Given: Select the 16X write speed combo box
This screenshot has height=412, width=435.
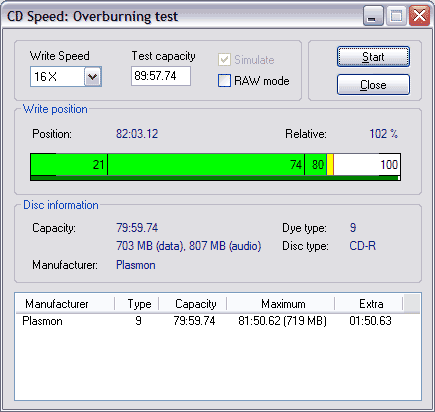Looking at the screenshot, I should coord(66,77).
